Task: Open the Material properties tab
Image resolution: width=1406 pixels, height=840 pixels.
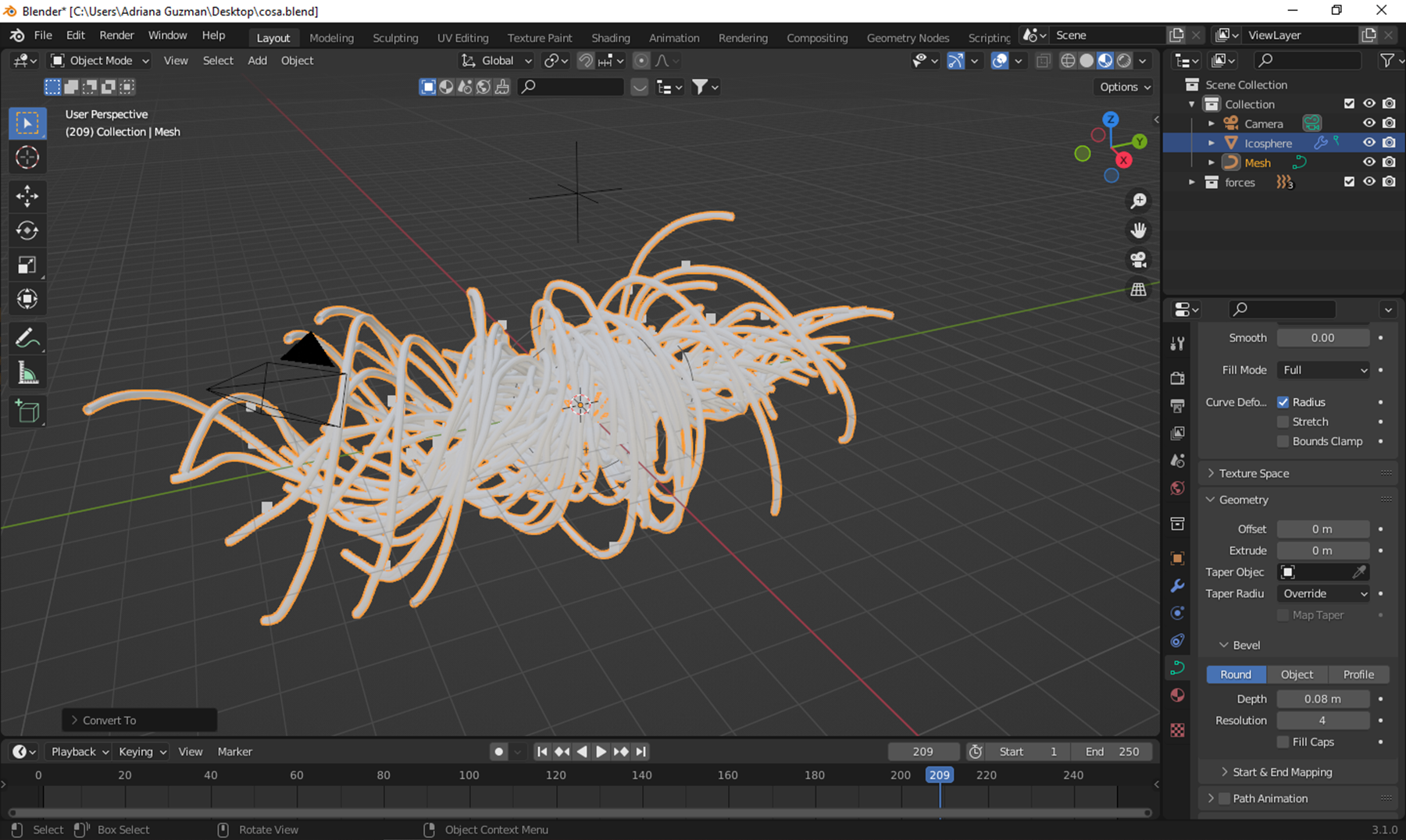Action: click(1177, 695)
